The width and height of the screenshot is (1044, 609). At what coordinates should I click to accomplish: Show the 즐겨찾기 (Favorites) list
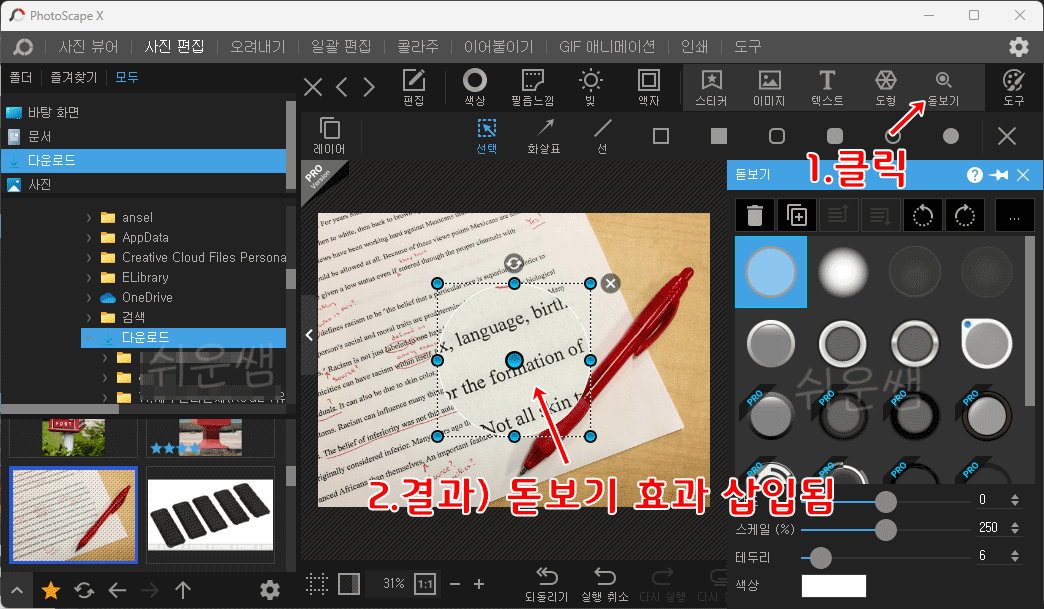(74, 77)
